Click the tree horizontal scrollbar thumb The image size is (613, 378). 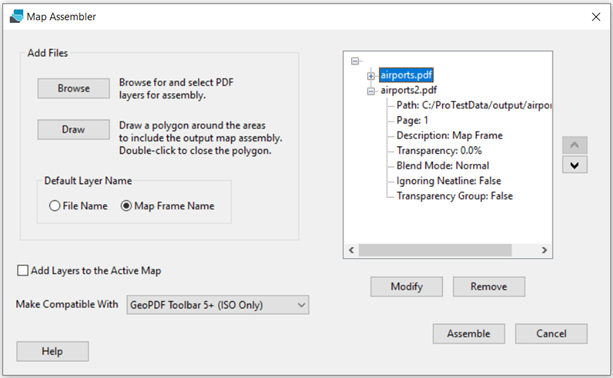pos(435,250)
